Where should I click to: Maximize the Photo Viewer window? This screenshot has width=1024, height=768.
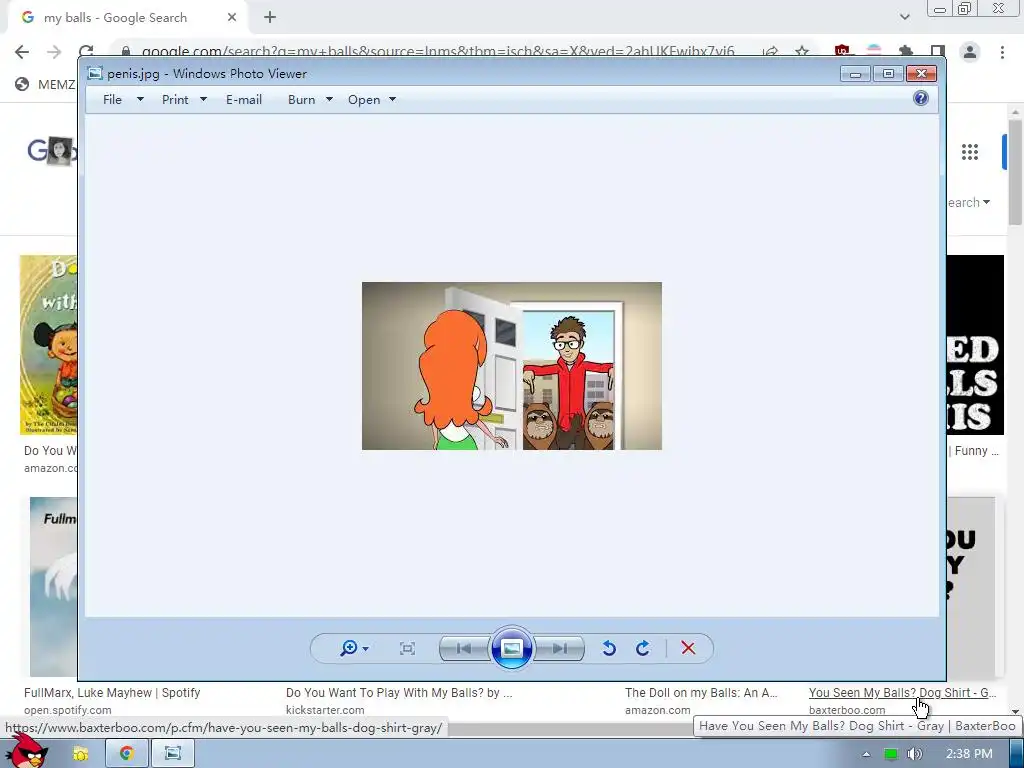888,74
